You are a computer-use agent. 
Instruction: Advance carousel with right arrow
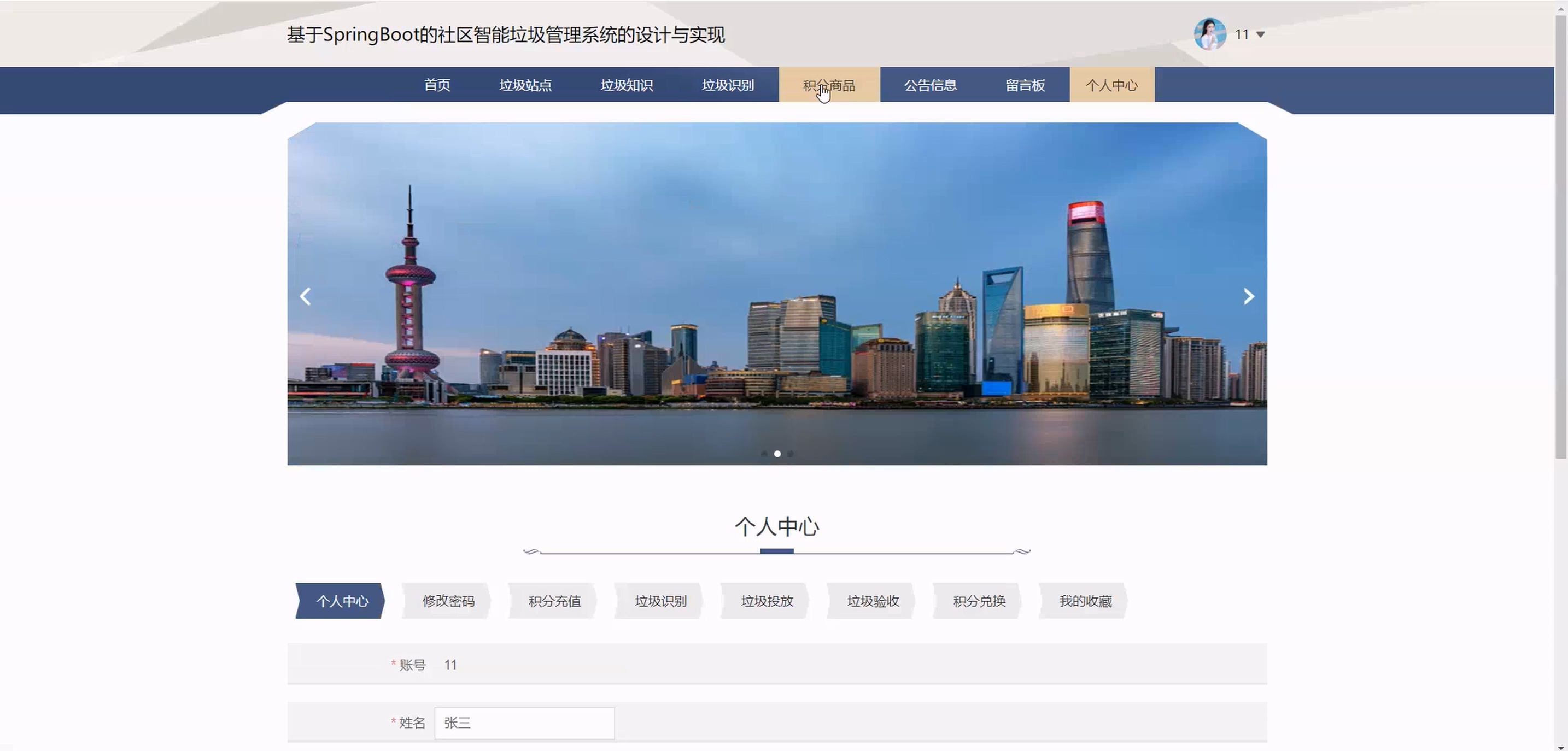[1248, 296]
